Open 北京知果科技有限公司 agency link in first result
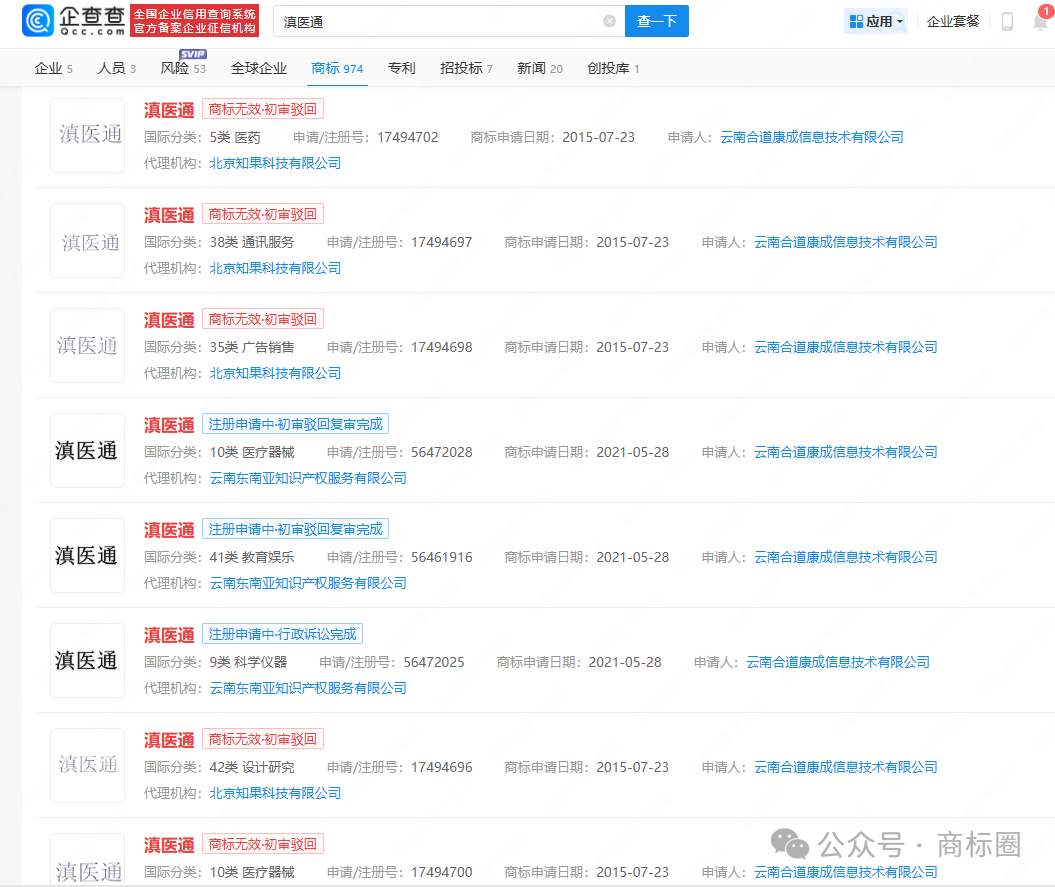The width and height of the screenshot is (1055, 887). pos(275,163)
